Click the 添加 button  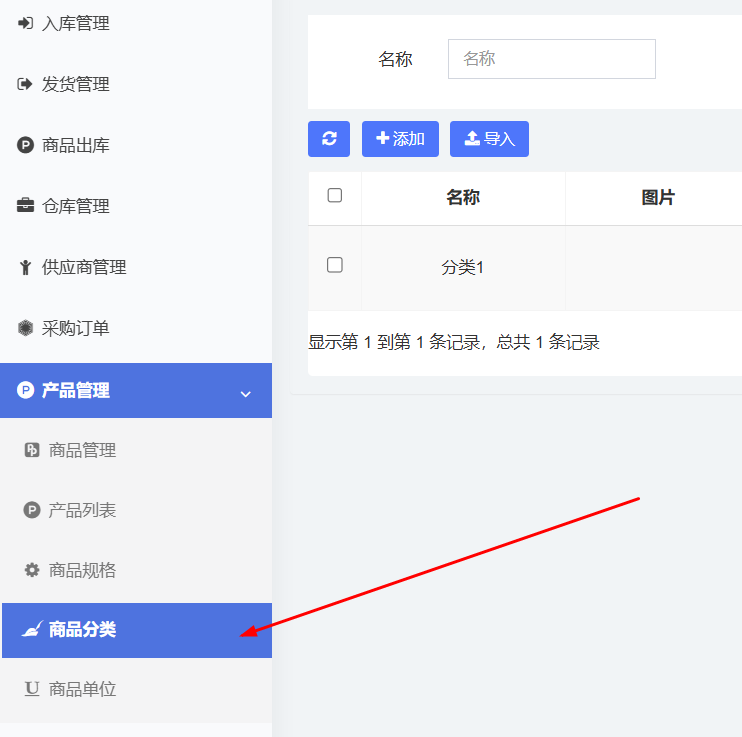pyautogui.click(x=400, y=139)
